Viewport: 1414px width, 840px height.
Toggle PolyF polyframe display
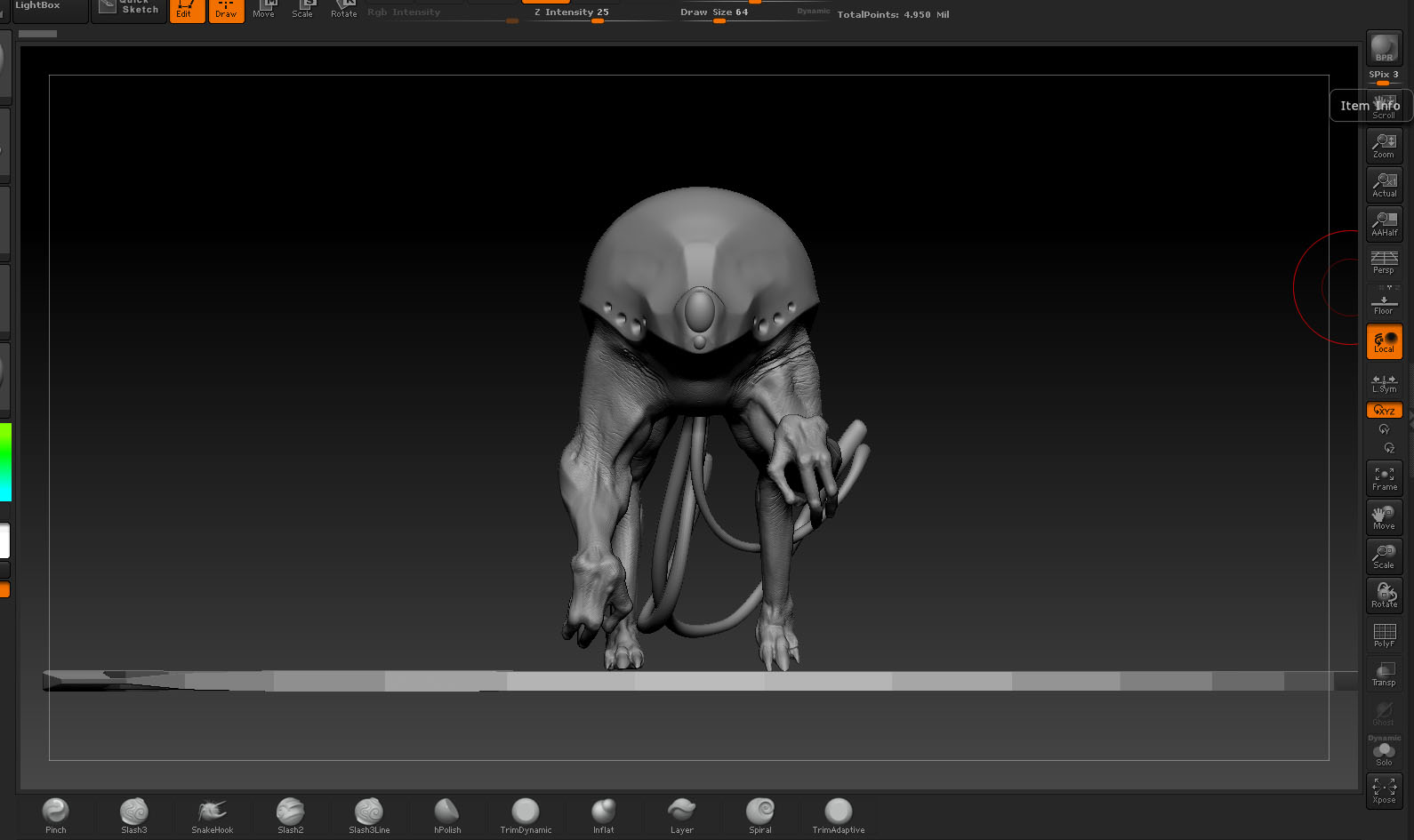1384,636
